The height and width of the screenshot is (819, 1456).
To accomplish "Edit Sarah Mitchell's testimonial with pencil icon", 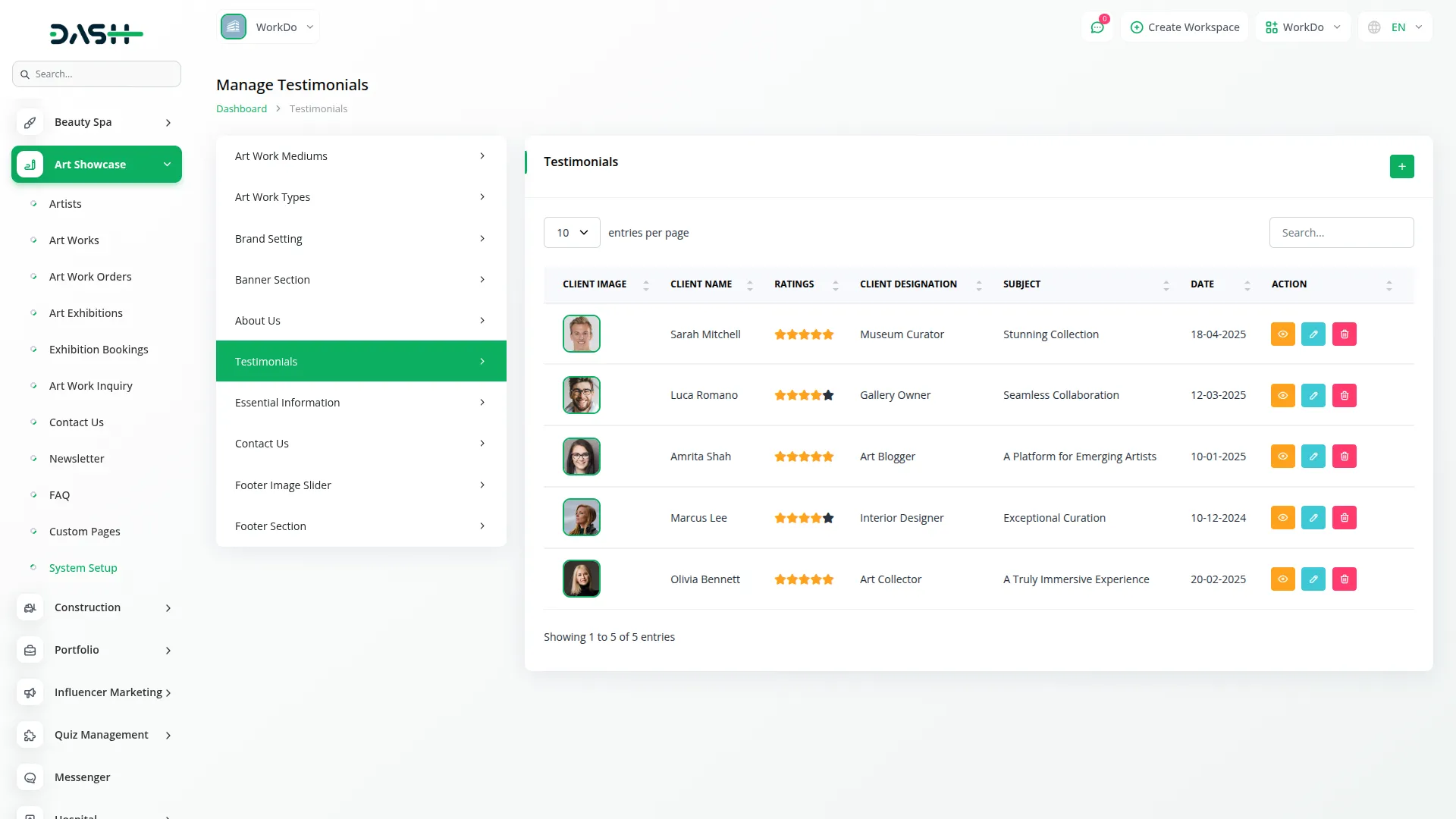I will [x=1313, y=334].
